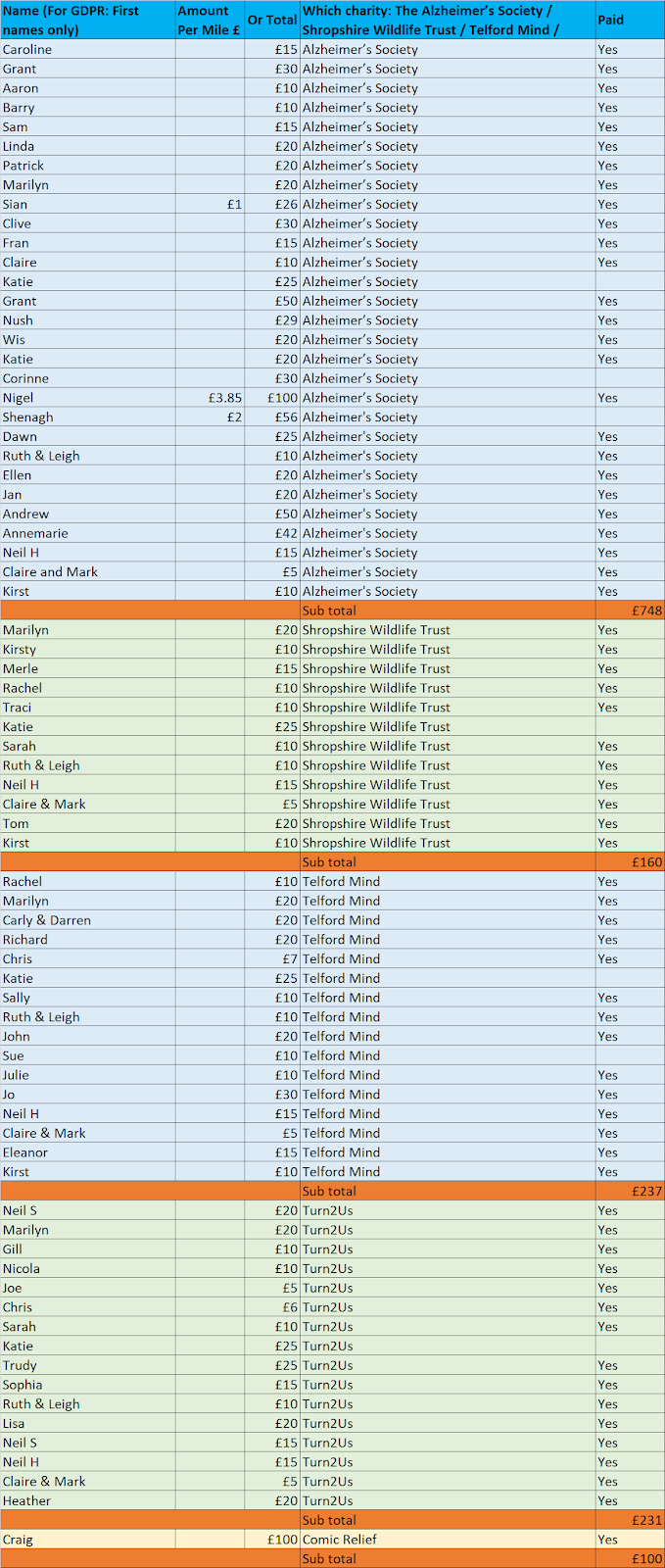This screenshot has width=665, height=1568.
Task: Click Annemarie's £42 total cell
Action: [x=272, y=533]
